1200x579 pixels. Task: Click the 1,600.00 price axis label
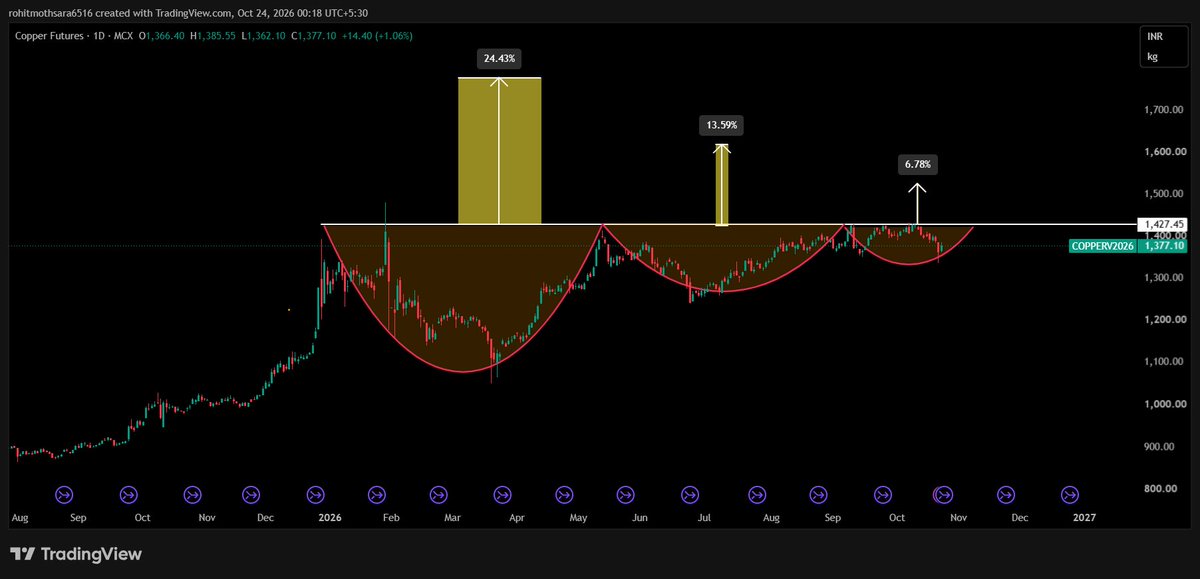[x=1165, y=151]
